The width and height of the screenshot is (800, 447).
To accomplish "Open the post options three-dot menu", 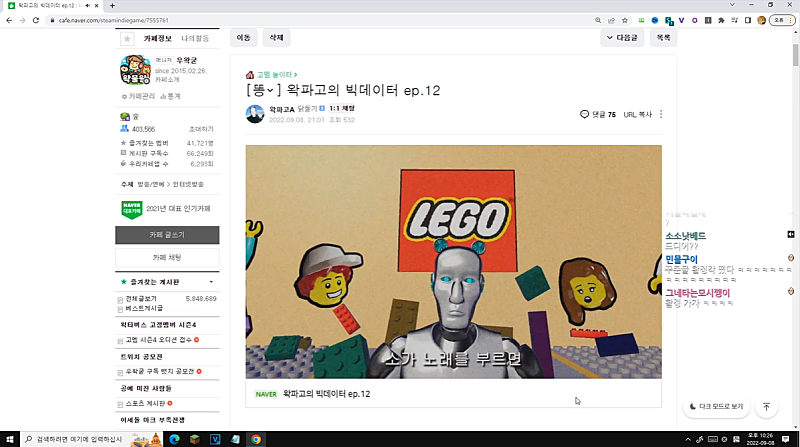I will point(661,114).
